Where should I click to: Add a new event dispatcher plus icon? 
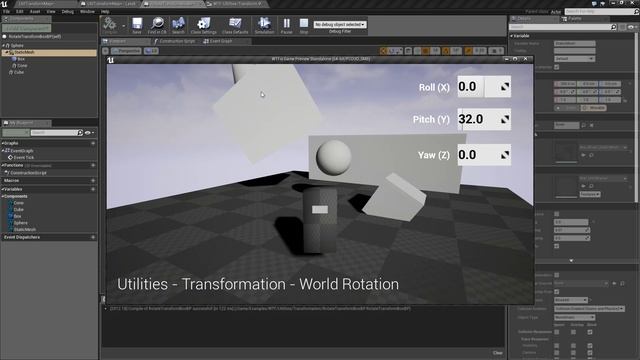pos(93,237)
